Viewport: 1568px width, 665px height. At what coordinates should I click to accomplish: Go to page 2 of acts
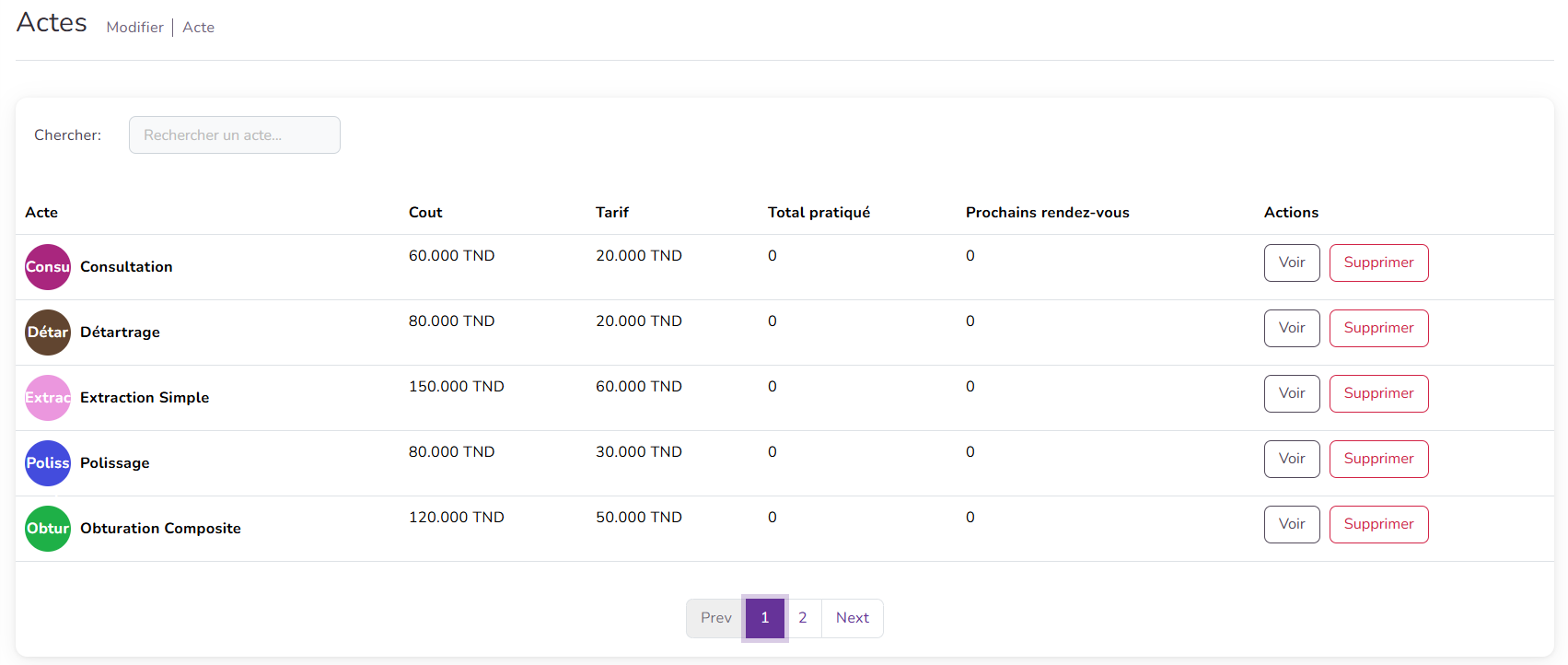(802, 618)
